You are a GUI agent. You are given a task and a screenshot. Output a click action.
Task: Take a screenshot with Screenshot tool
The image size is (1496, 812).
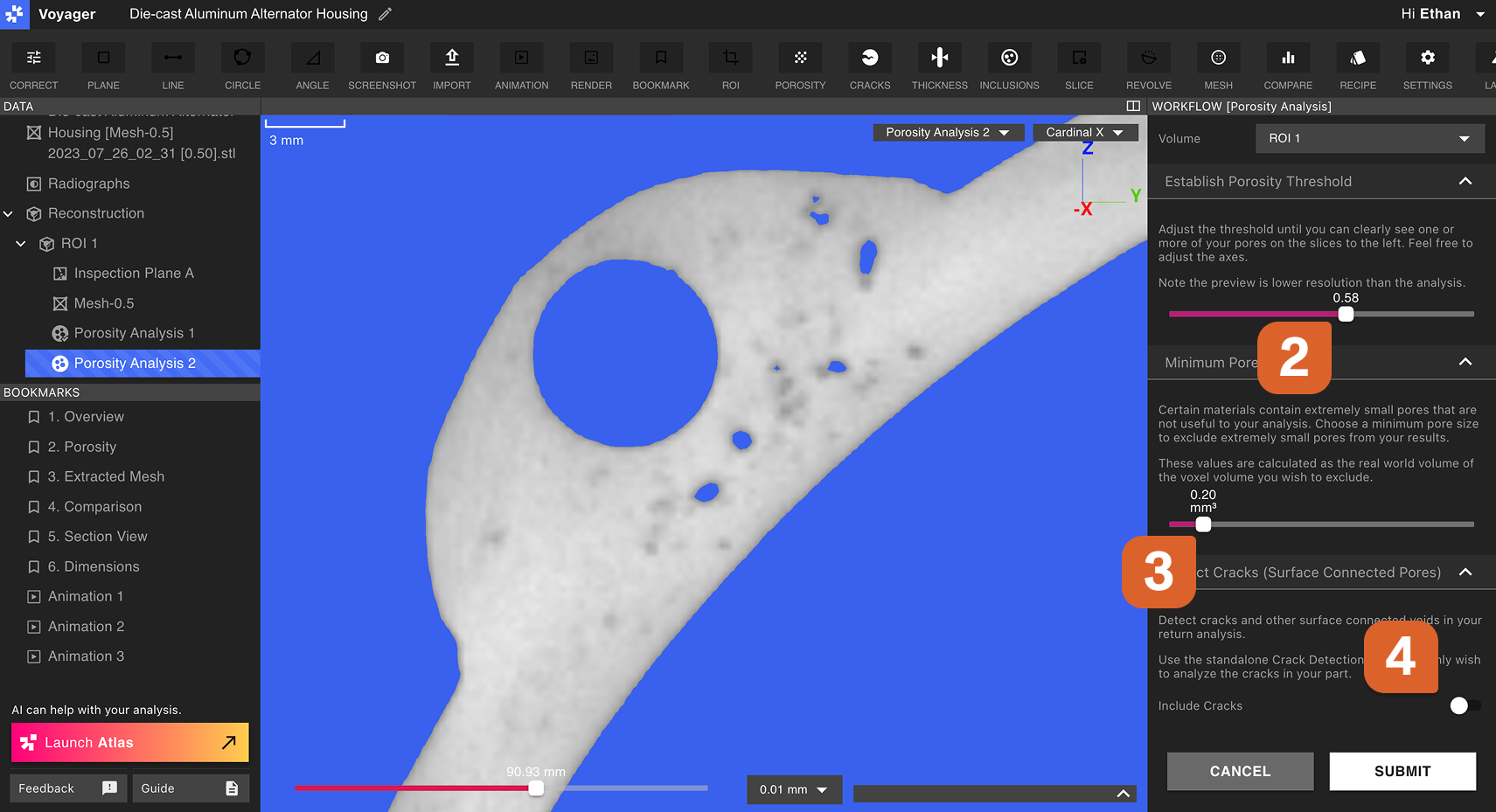tap(382, 59)
